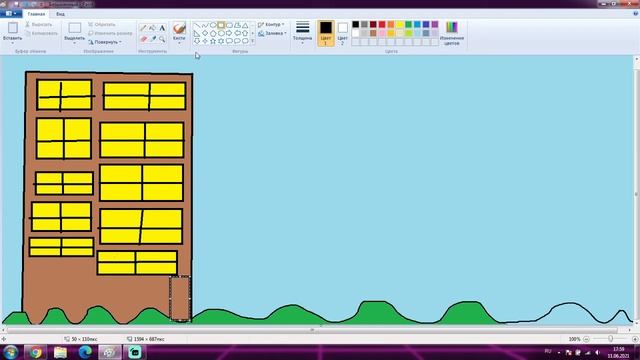
Task: Open the Заливка shape fill dropdown
Action: tap(272, 33)
